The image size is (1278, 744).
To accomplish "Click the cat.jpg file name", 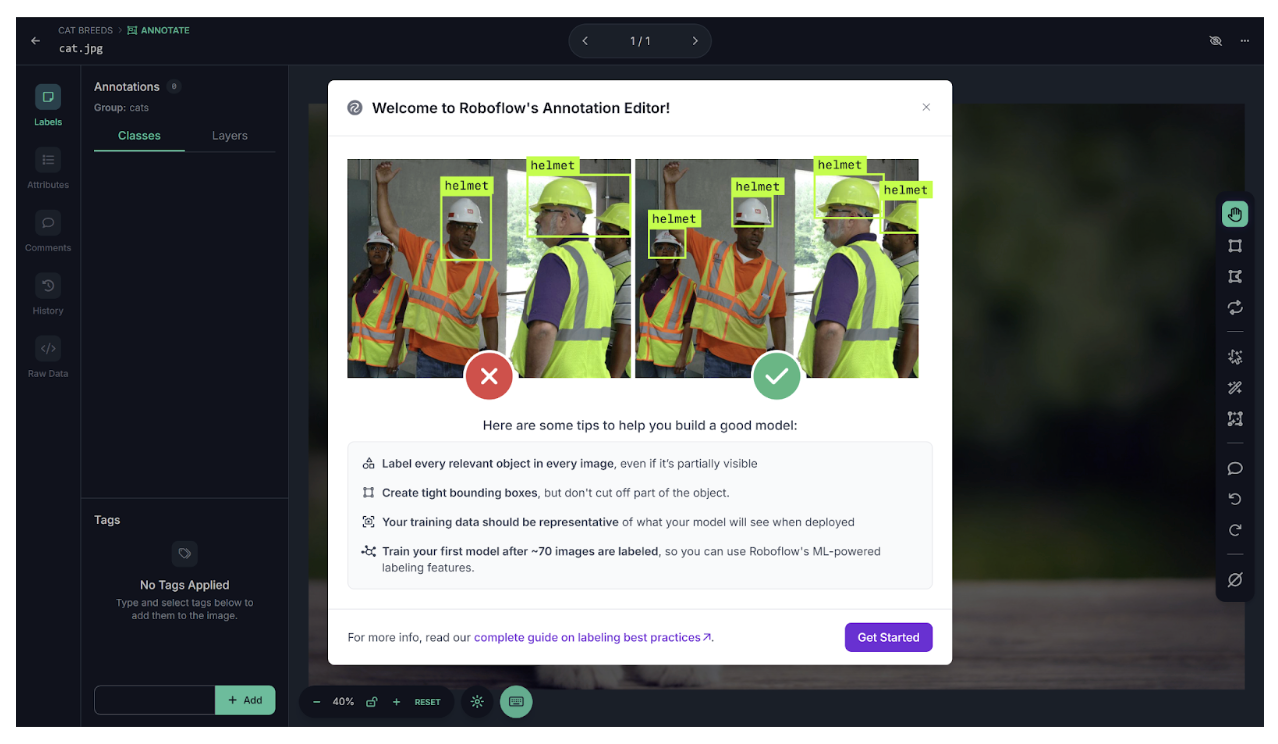I will point(81,48).
